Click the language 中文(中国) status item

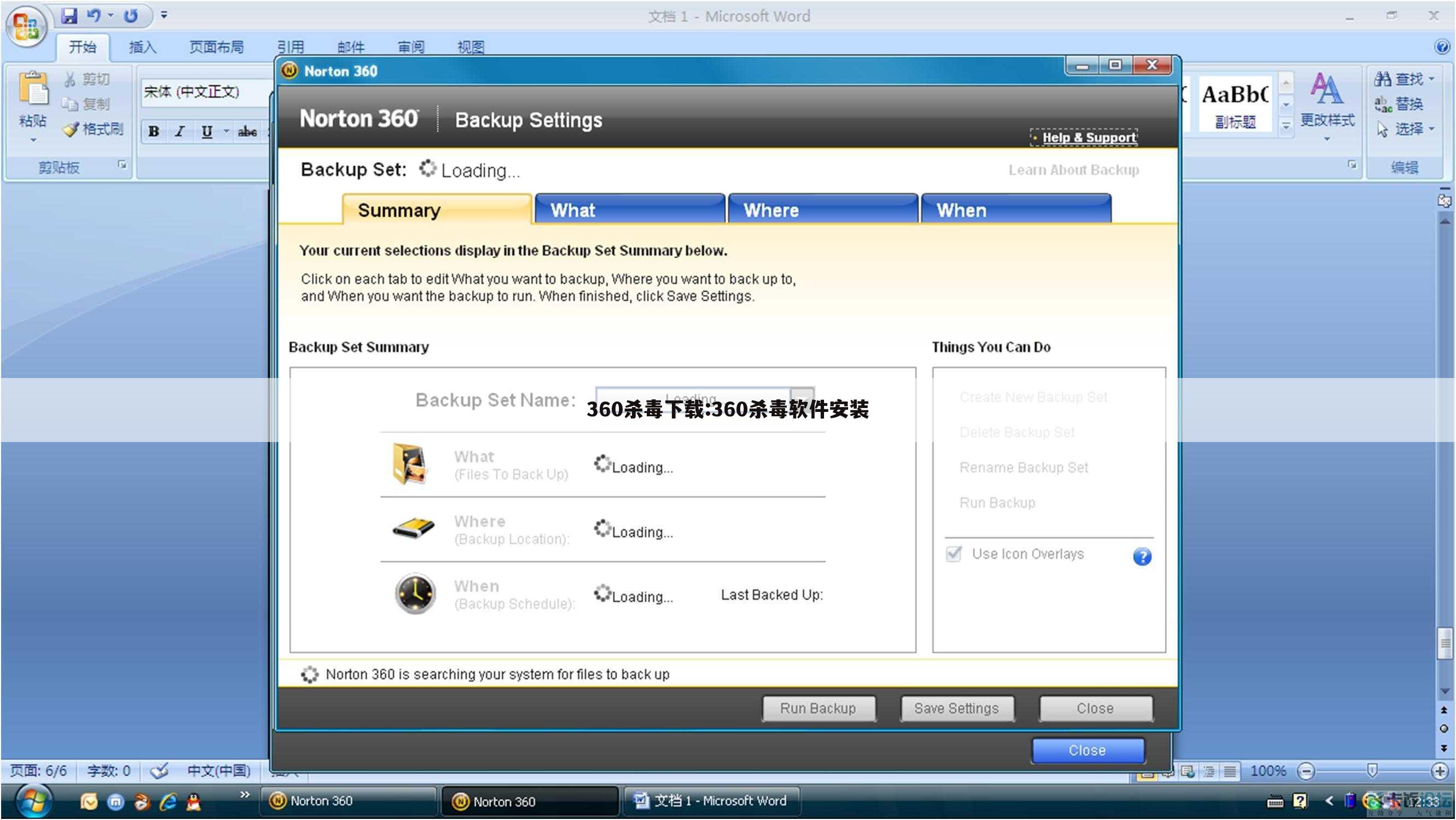click(x=218, y=771)
